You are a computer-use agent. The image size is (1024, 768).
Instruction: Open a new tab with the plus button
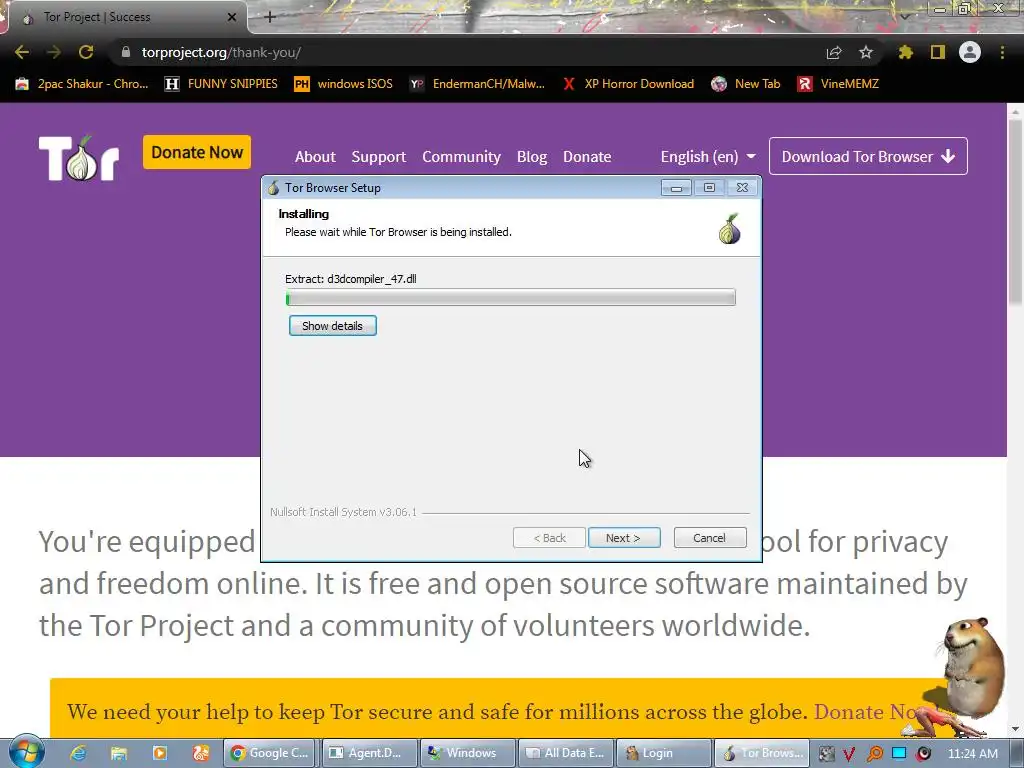click(x=270, y=17)
